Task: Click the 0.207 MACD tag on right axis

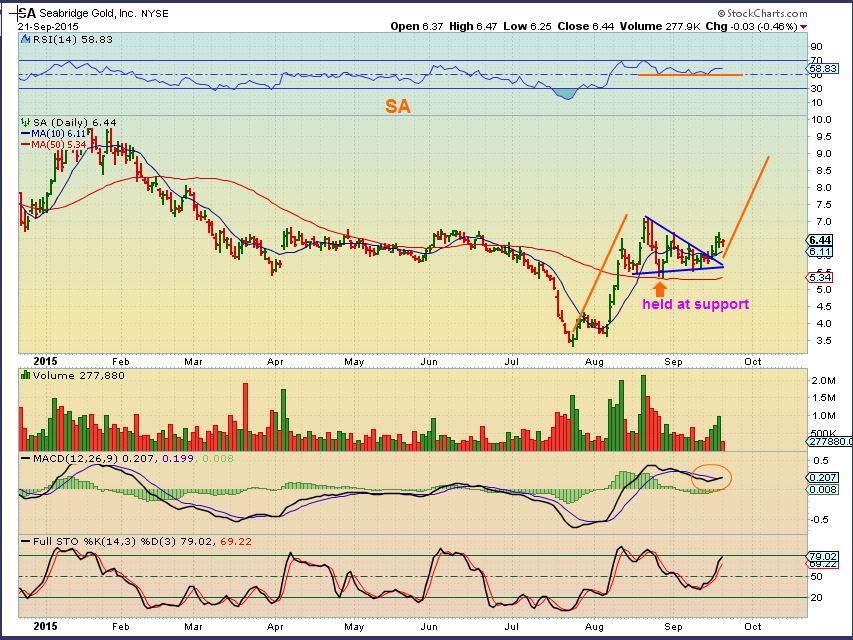Action: coord(823,478)
